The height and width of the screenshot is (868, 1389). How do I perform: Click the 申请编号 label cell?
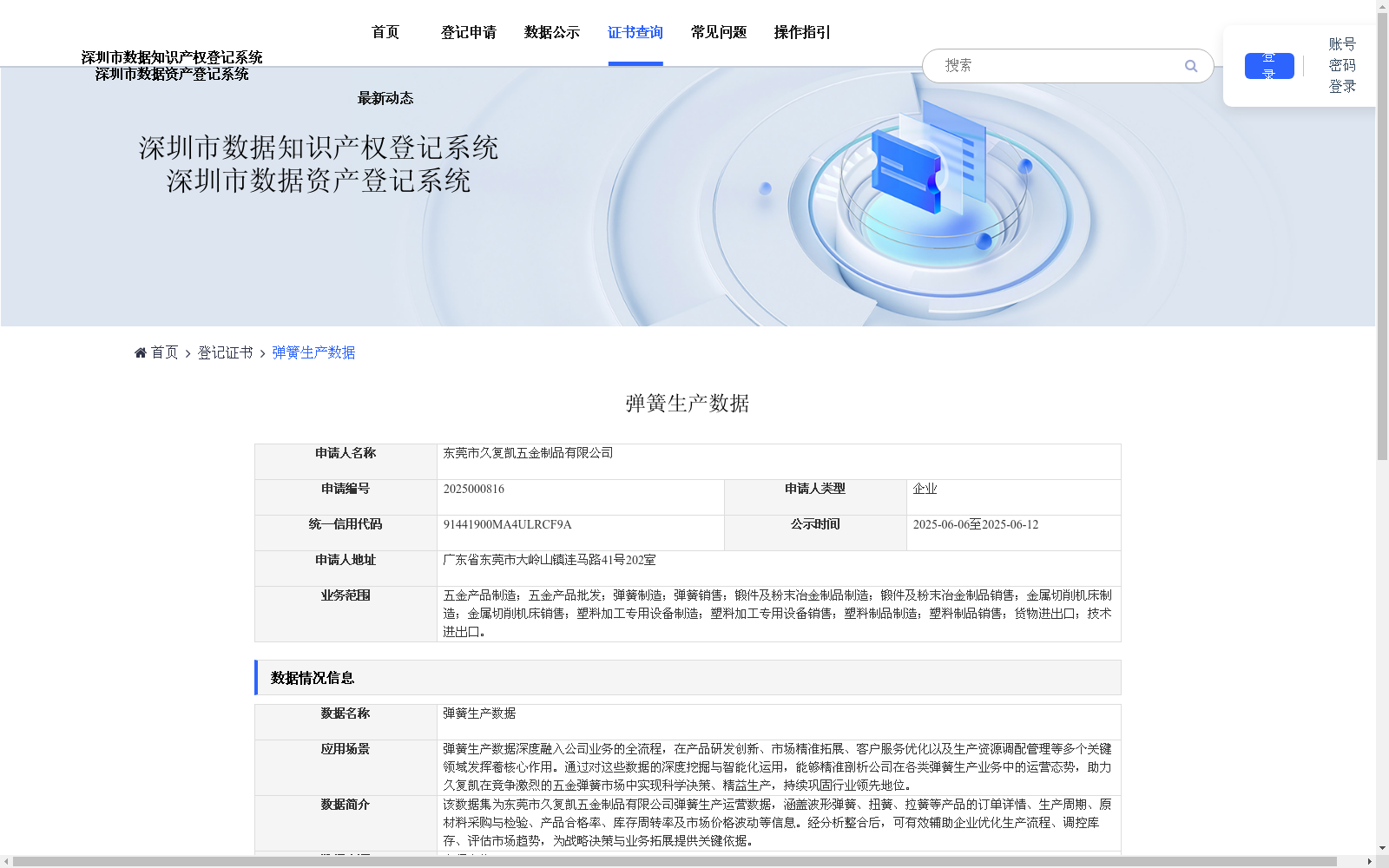pyautogui.click(x=346, y=497)
